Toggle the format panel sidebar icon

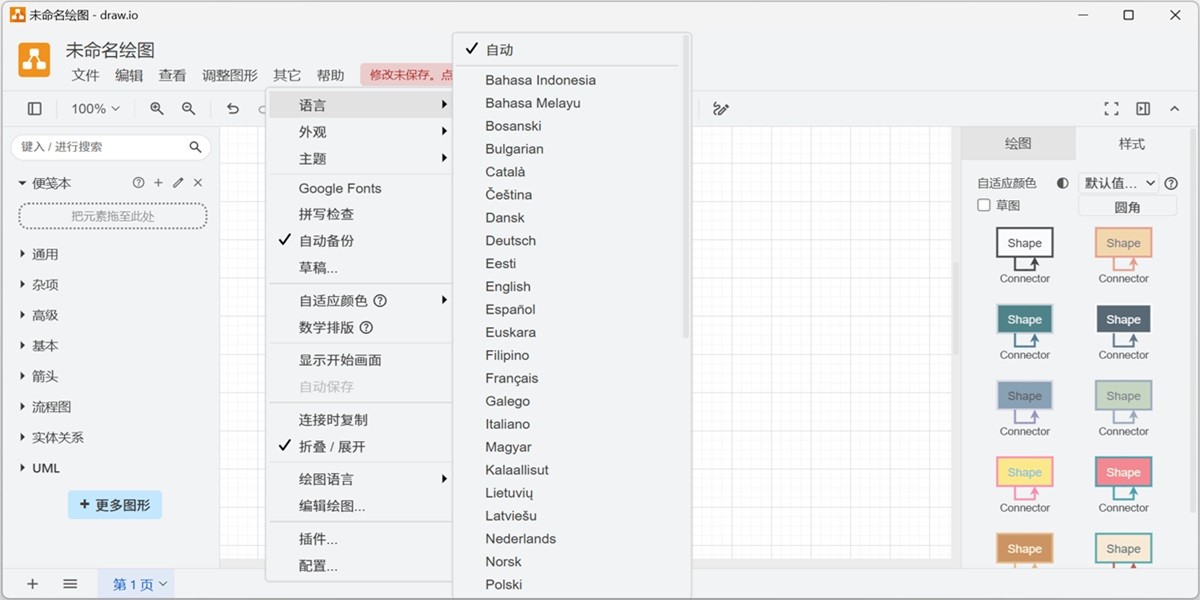click(x=1142, y=108)
